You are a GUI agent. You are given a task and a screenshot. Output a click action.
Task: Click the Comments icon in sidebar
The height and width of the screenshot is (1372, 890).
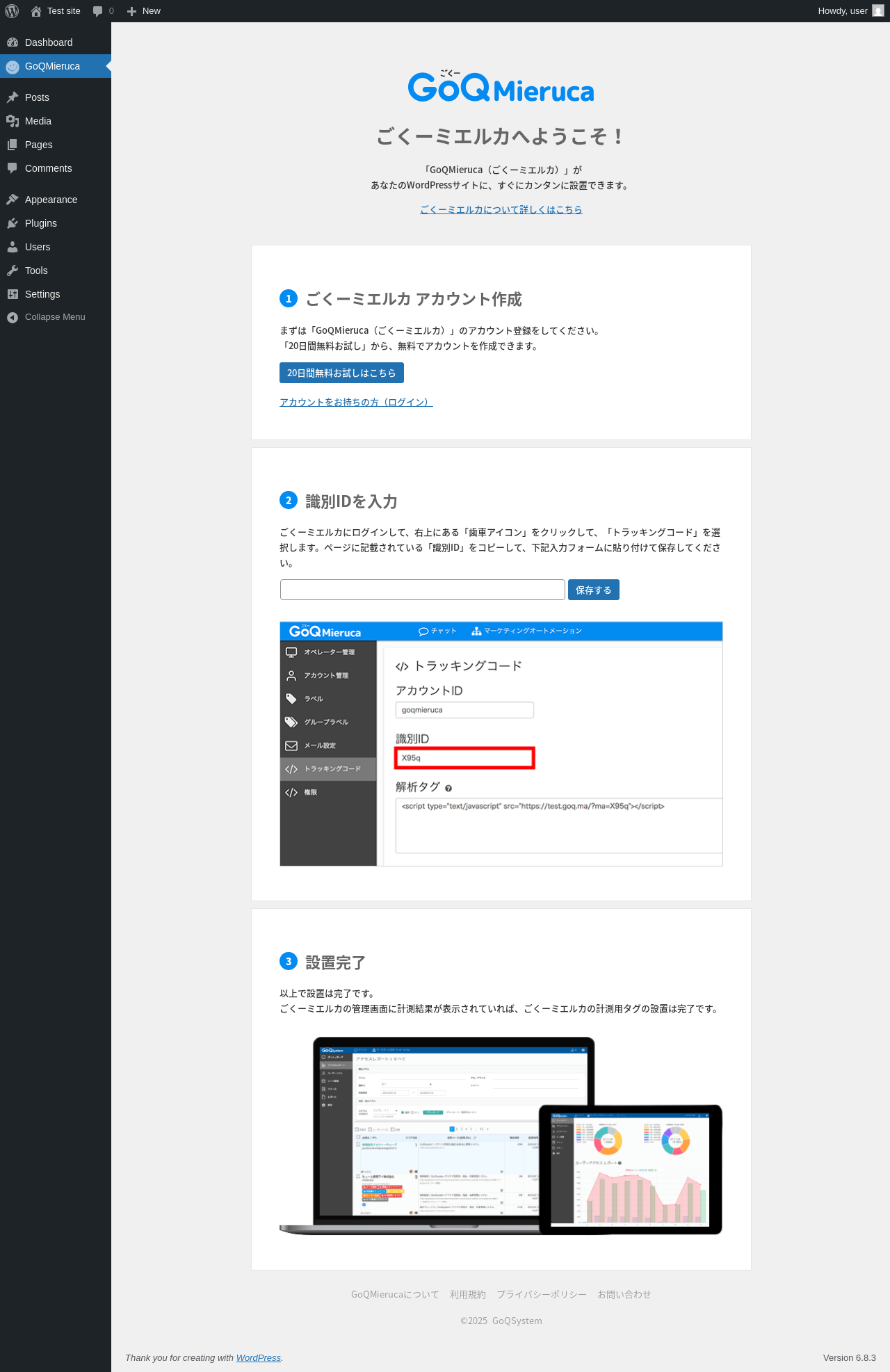click(13, 168)
